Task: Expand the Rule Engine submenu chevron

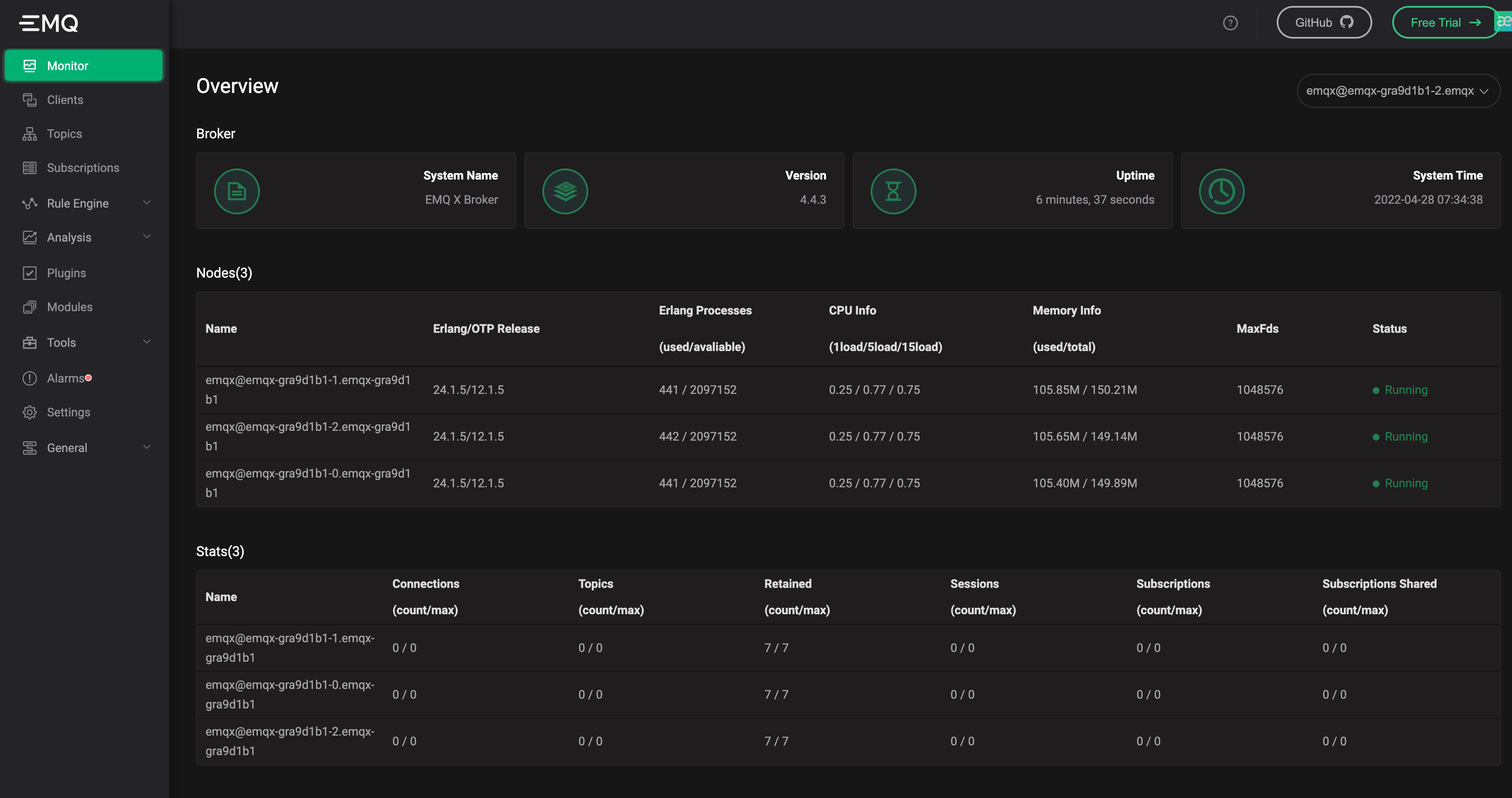Action: 147,202
